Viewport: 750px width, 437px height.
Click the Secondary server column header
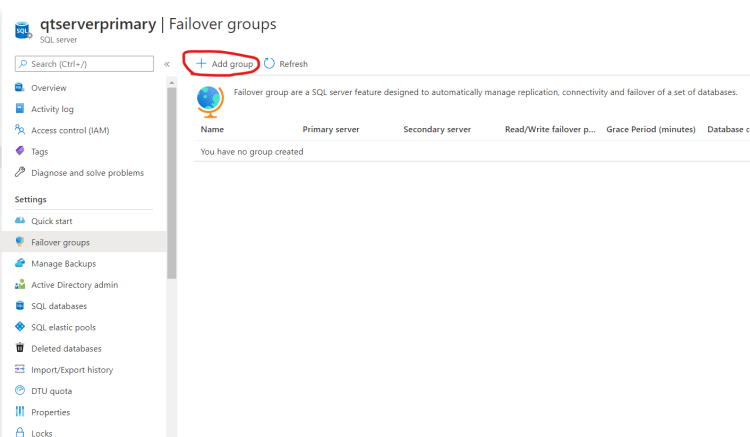[437, 129]
